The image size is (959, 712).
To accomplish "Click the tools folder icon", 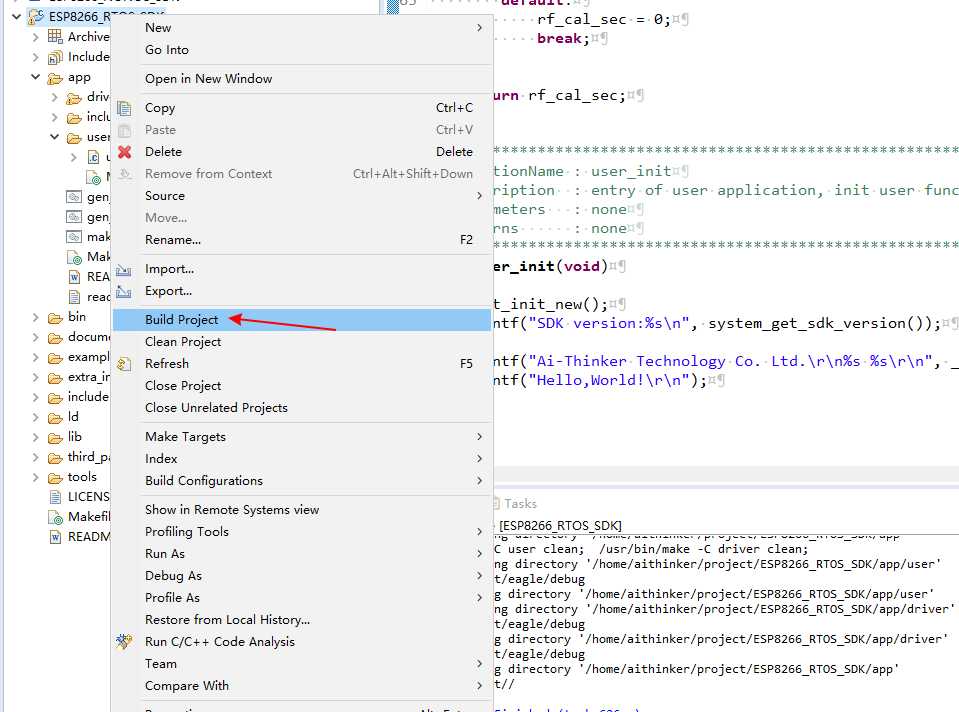I will (x=55, y=478).
